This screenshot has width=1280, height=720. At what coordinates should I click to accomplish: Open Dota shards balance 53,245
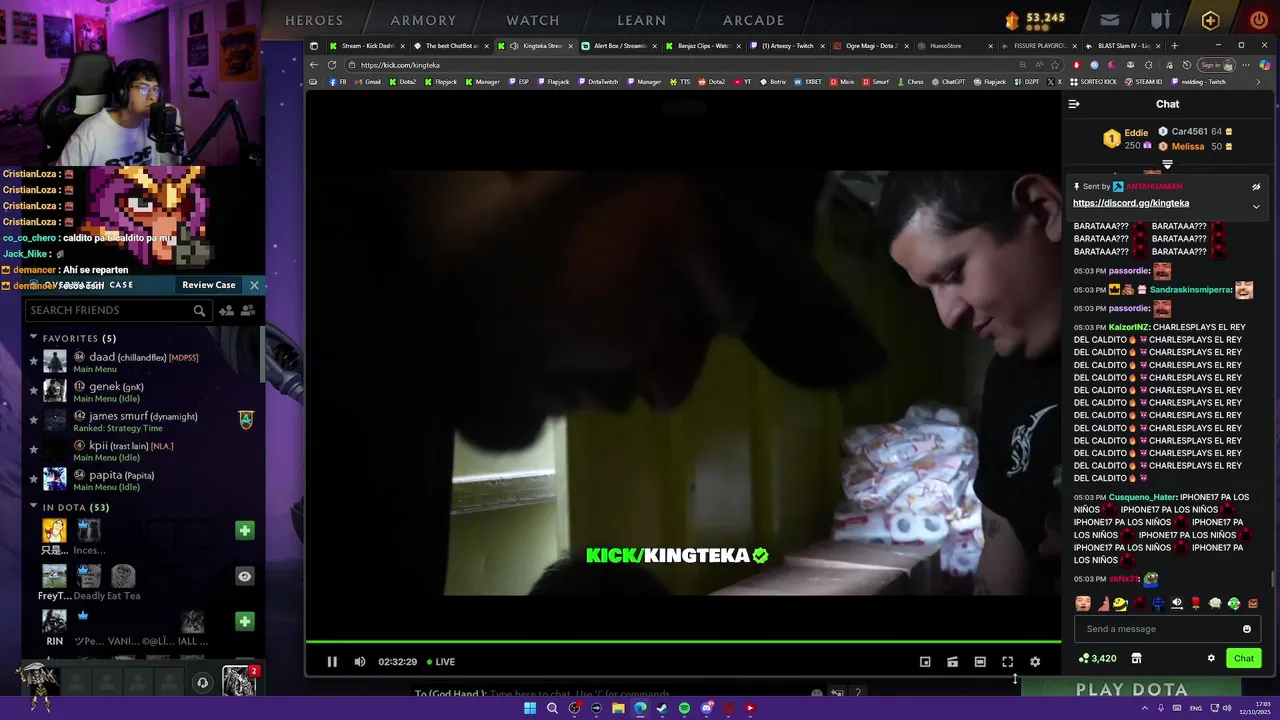(x=1035, y=19)
